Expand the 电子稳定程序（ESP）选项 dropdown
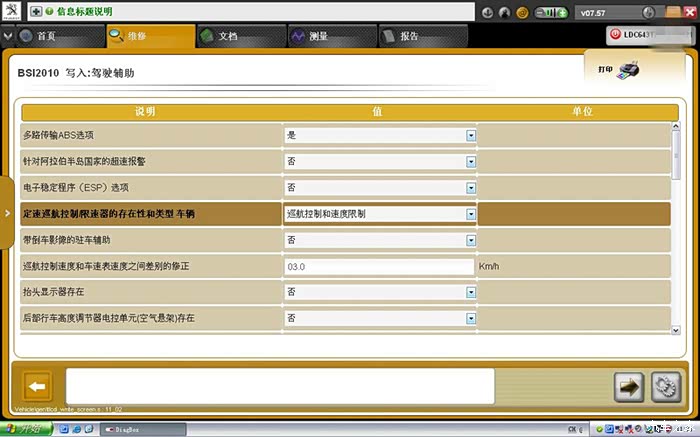This screenshot has width=700, height=437. click(x=470, y=188)
